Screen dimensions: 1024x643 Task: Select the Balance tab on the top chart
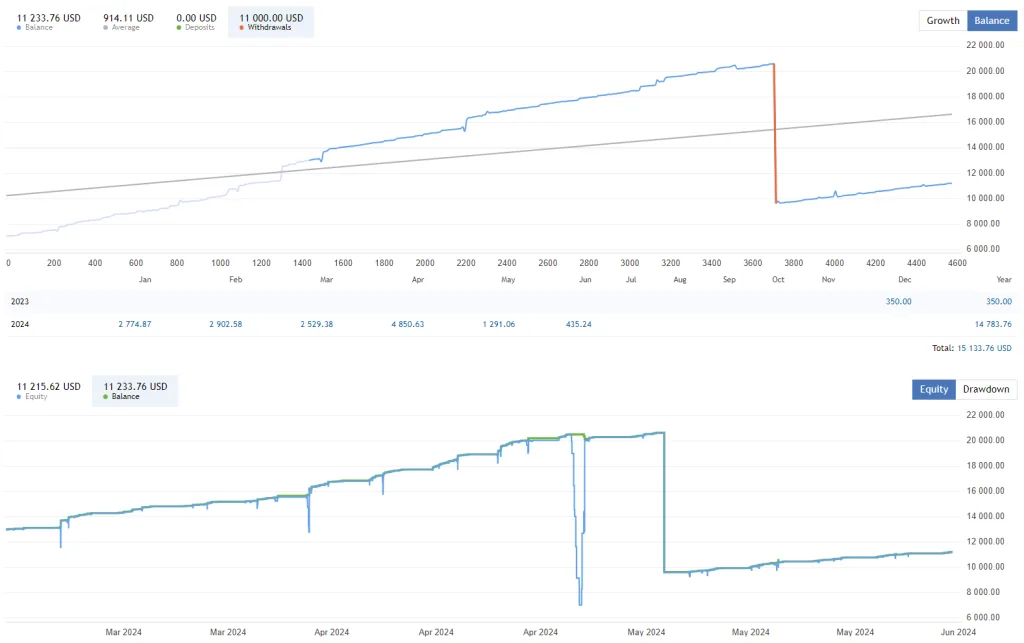click(991, 20)
